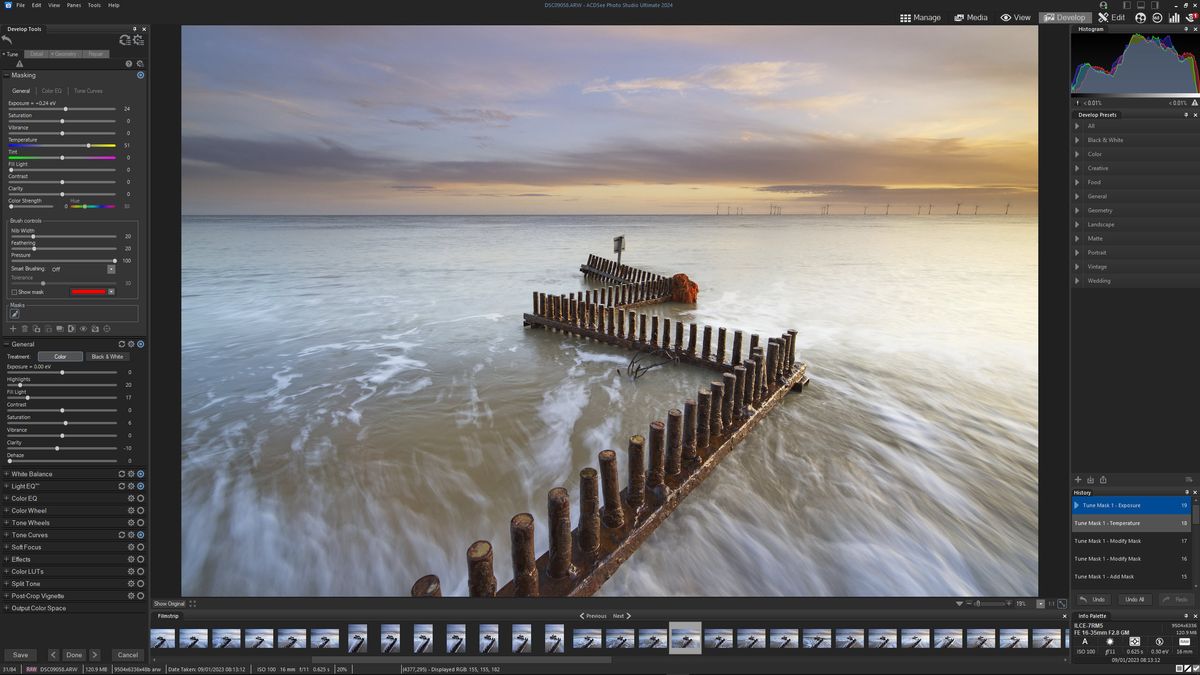Select the Develop module icon

point(1066,17)
